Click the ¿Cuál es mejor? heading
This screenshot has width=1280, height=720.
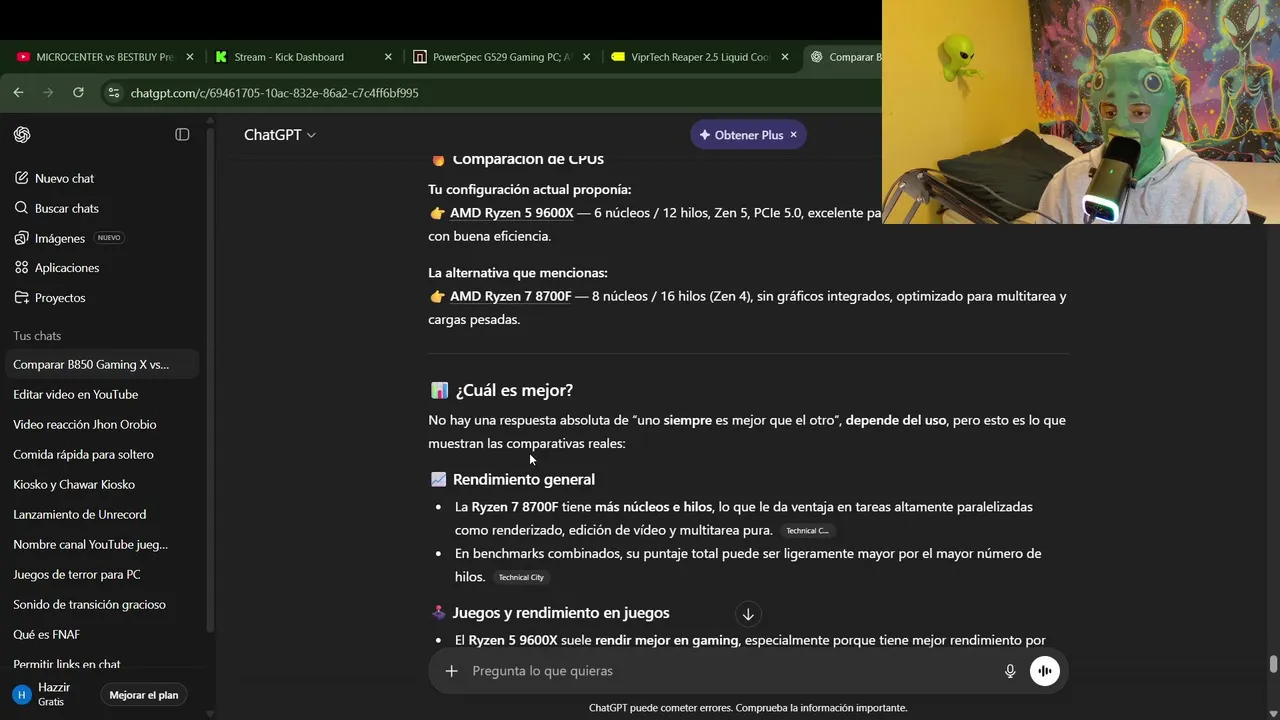tap(514, 390)
